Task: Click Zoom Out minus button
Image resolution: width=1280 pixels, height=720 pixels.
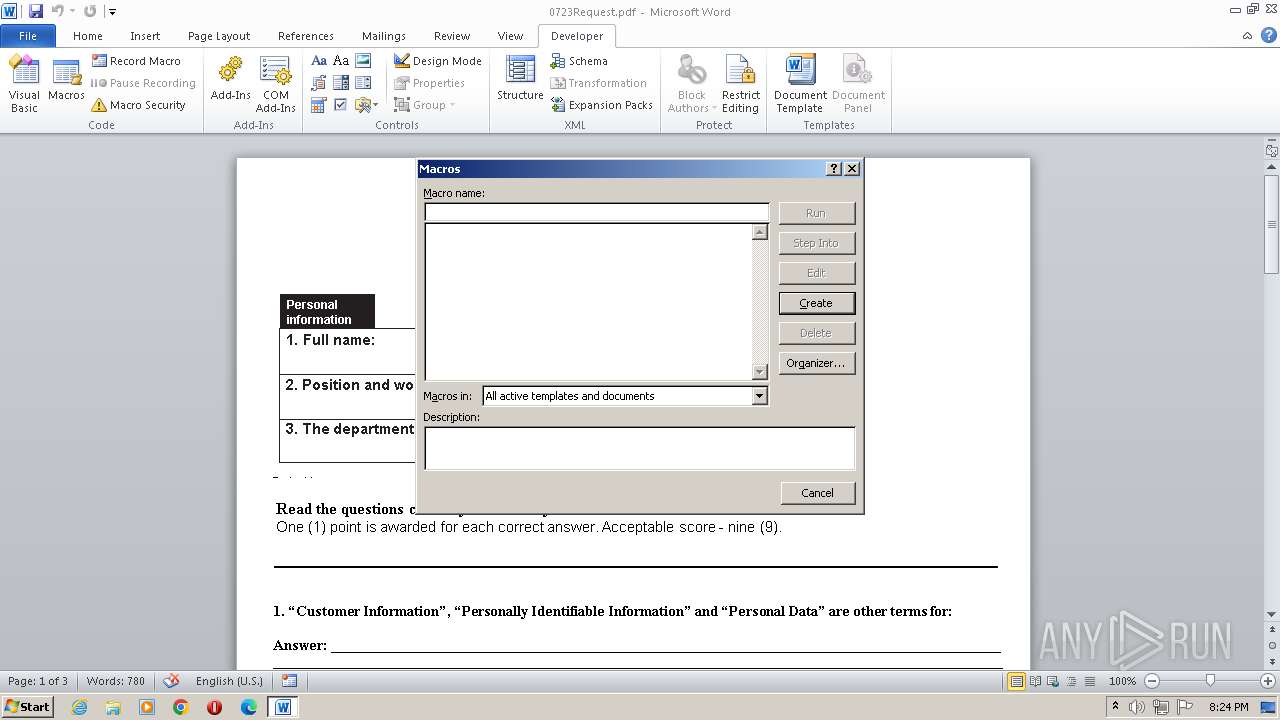Action: (1151, 681)
